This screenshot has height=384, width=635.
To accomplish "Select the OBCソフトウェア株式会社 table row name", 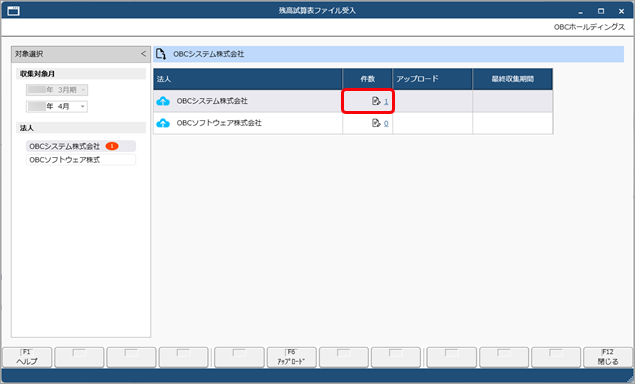I will pos(219,123).
